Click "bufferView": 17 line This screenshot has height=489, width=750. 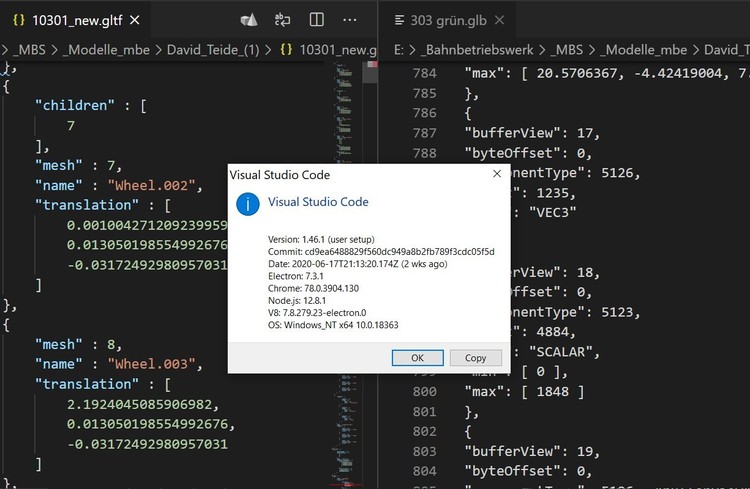coord(532,133)
